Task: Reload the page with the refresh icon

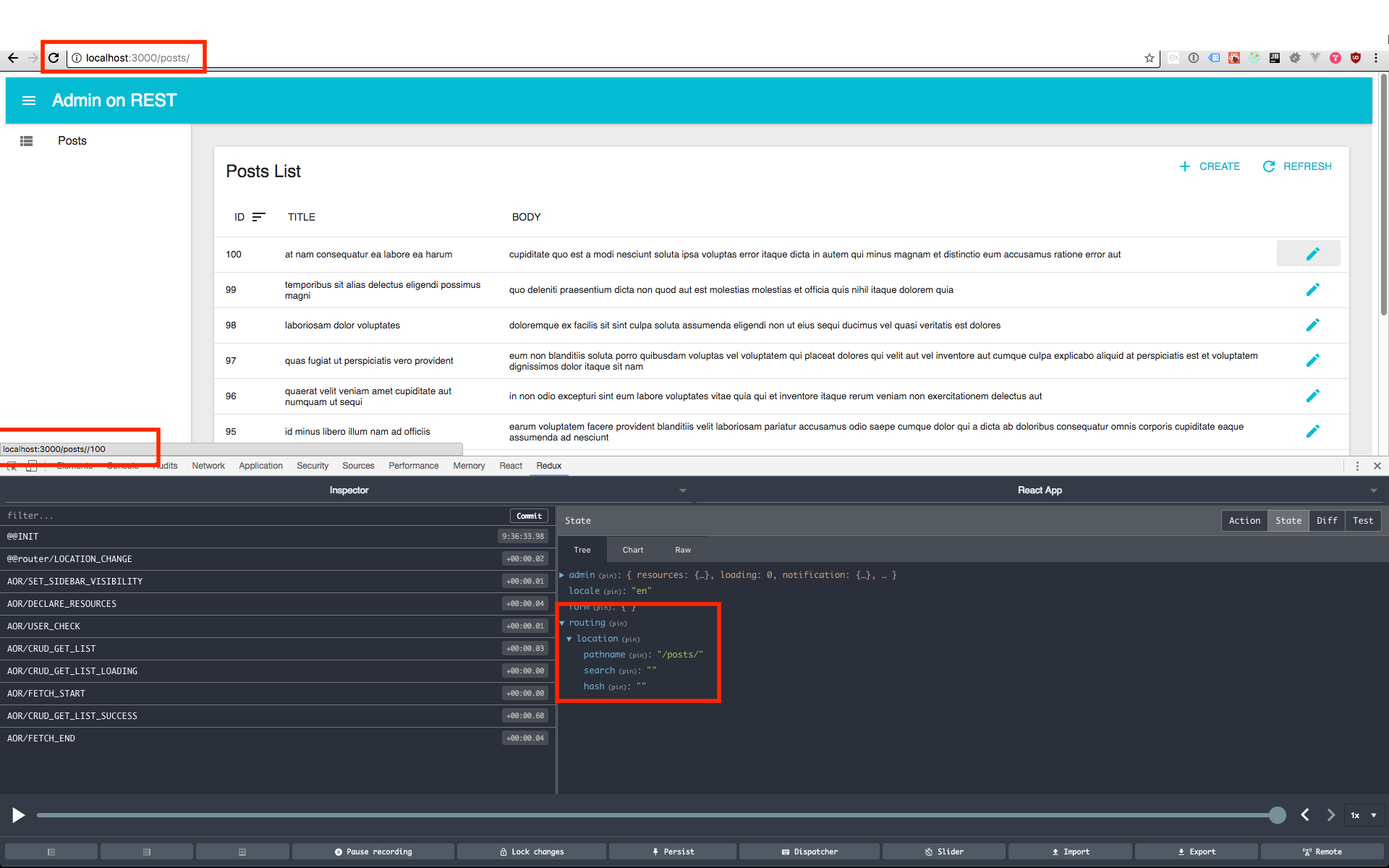Action: point(54,58)
